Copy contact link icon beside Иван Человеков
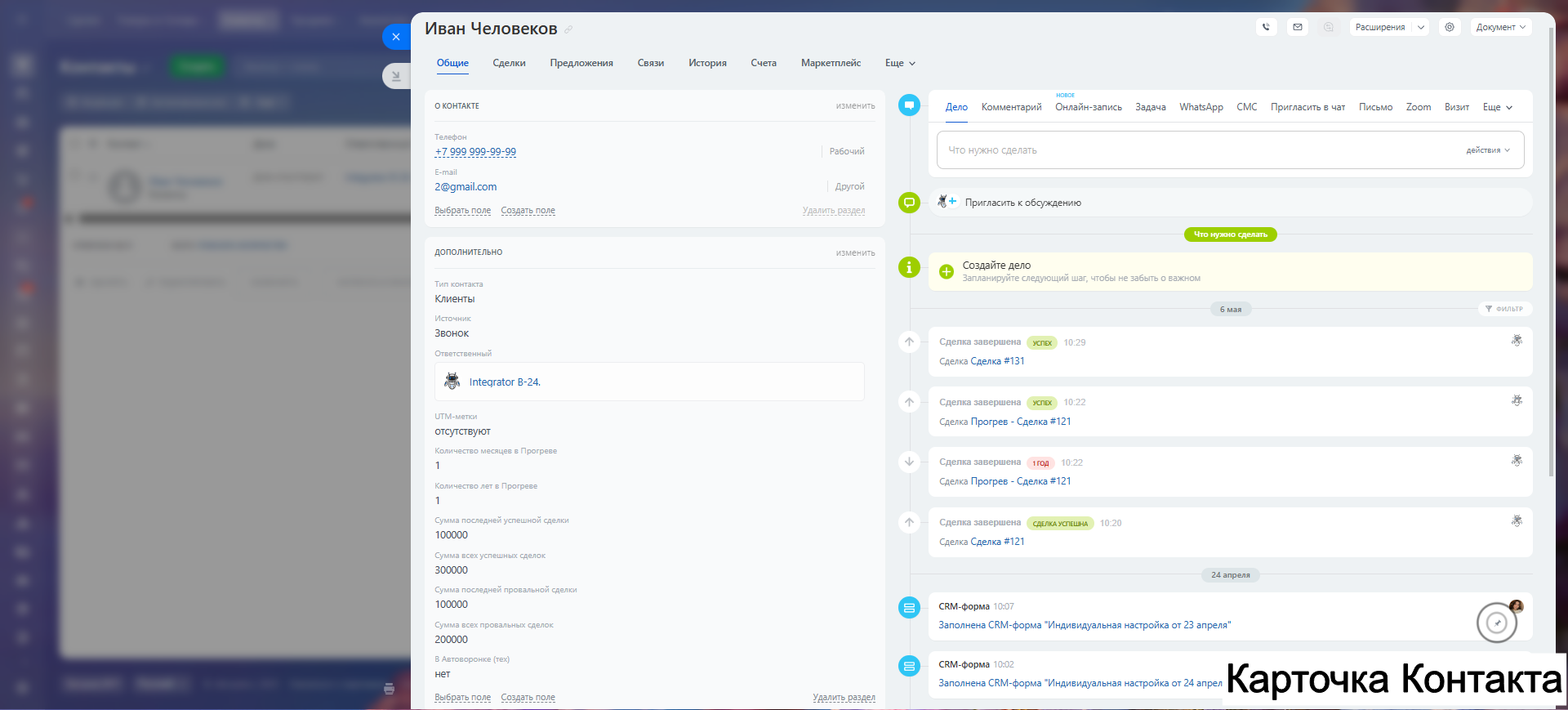This screenshot has width=1568, height=710. pyautogui.click(x=568, y=29)
